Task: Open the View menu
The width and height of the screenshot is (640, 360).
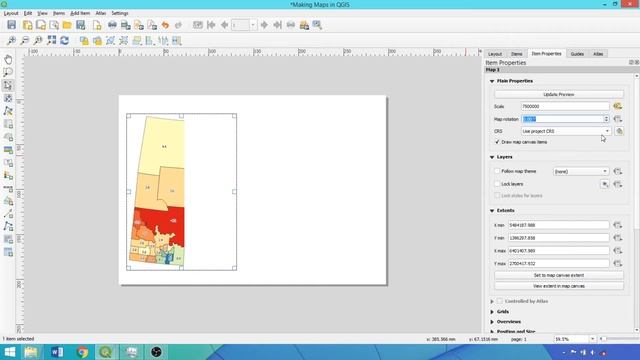Action: pos(42,13)
